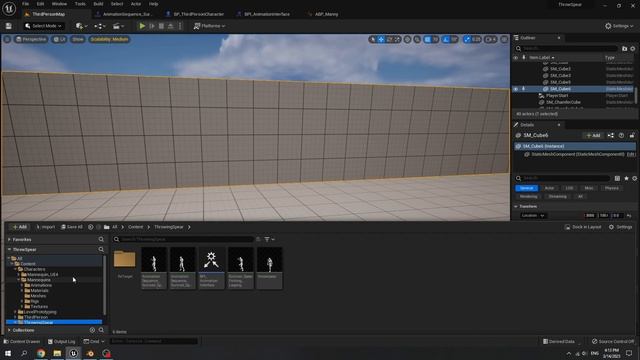Screen dimensions: 640x360
Task: Click the Add component button in Details
Action: pos(593,136)
